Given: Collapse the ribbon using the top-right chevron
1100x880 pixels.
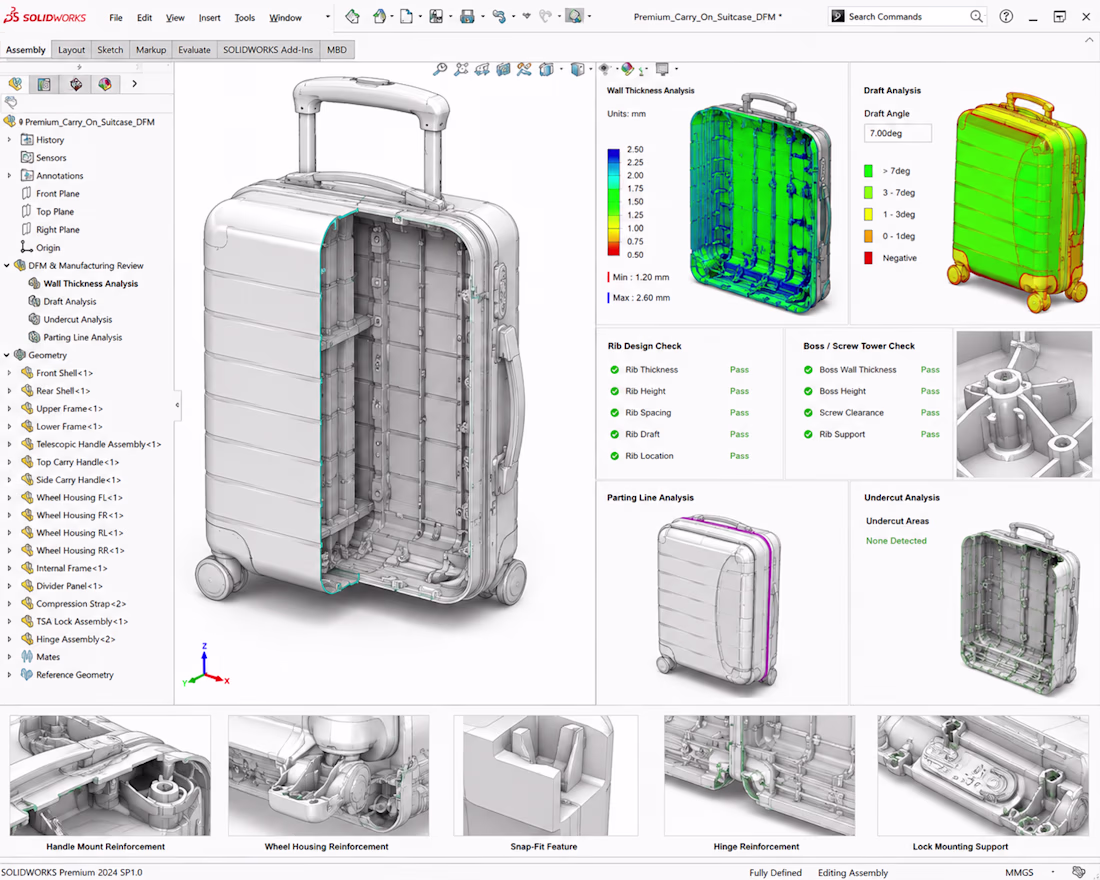Looking at the screenshot, I should [1089, 40].
